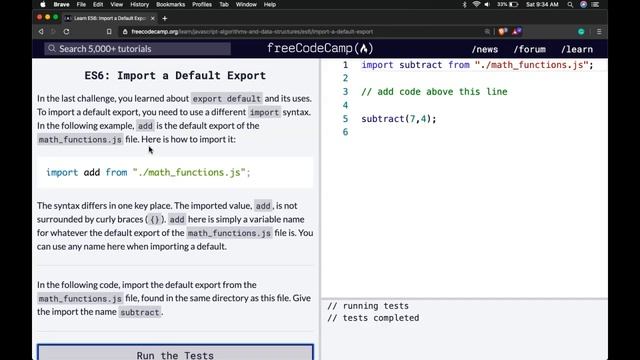Click the Wi-Fi status icon
Screen dimensions: 640x360
point(476,4)
